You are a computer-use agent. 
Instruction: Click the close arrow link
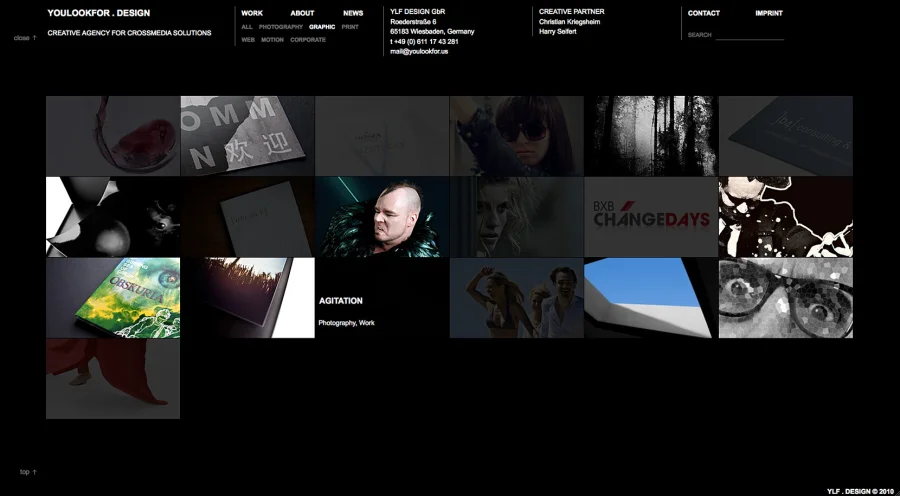coord(25,38)
